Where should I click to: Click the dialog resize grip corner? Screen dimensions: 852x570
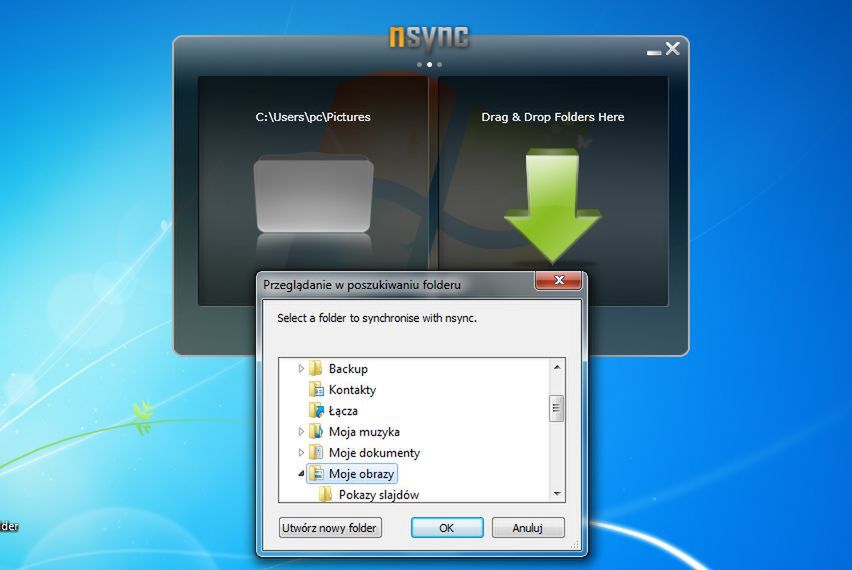[x=575, y=544]
